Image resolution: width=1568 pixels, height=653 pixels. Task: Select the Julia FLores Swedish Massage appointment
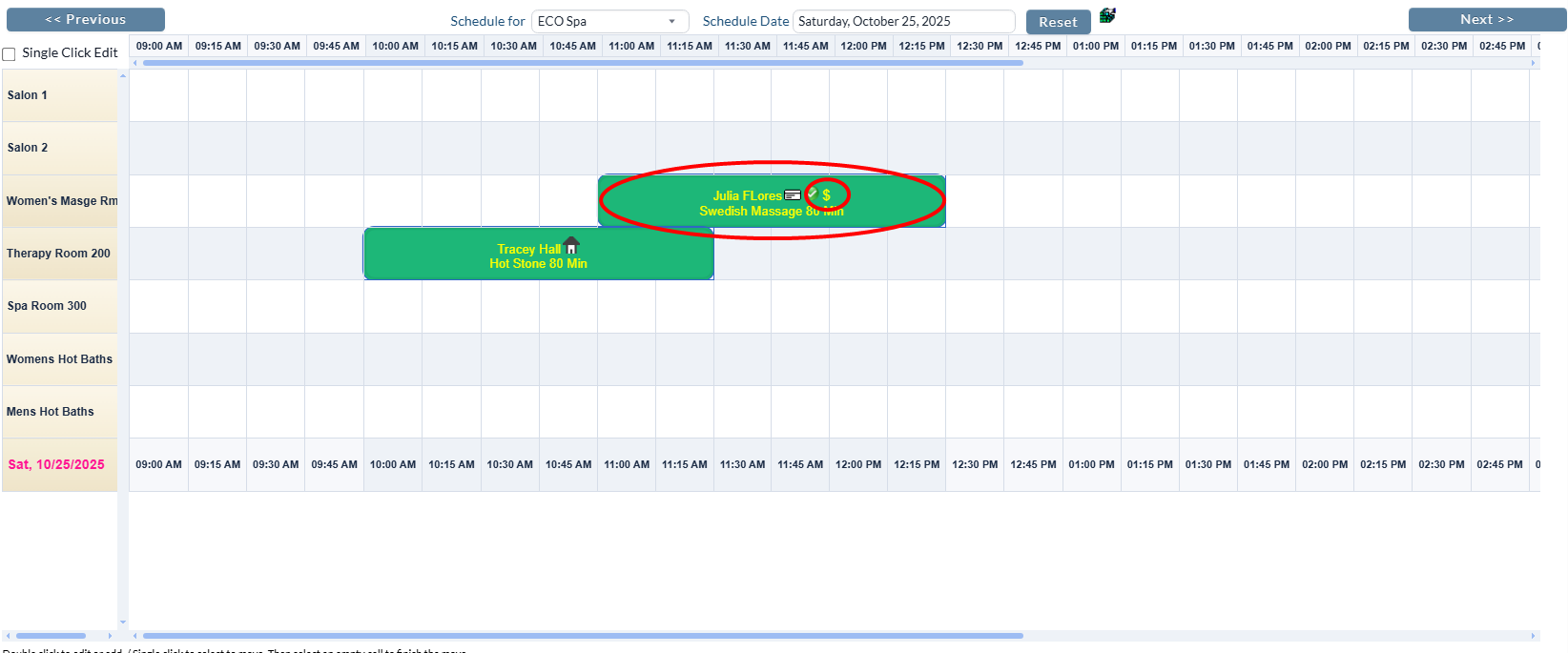click(772, 201)
